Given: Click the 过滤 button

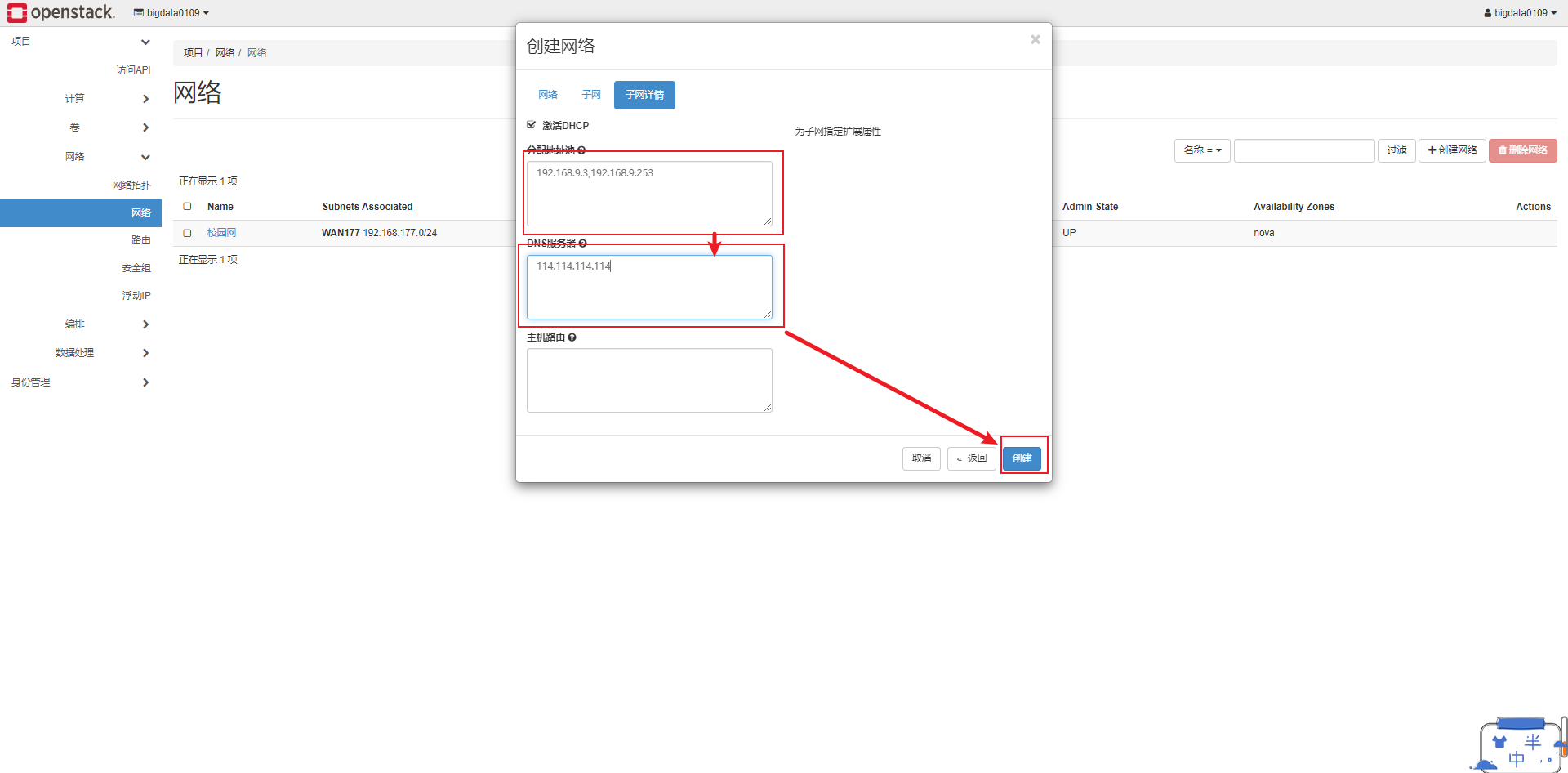Looking at the screenshot, I should (1396, 150).
